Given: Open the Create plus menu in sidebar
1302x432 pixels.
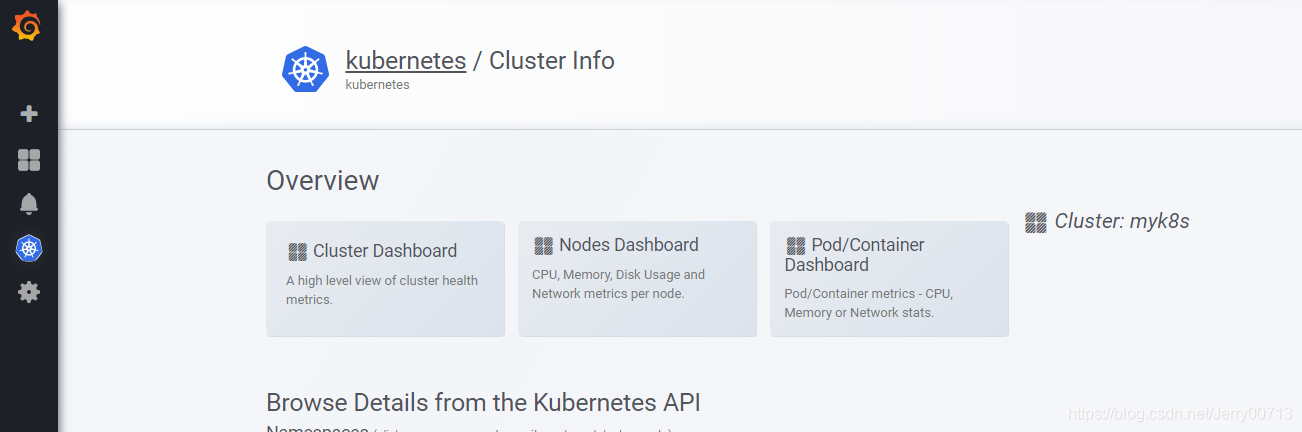Looking at the screenshot, I should (29, 114).
